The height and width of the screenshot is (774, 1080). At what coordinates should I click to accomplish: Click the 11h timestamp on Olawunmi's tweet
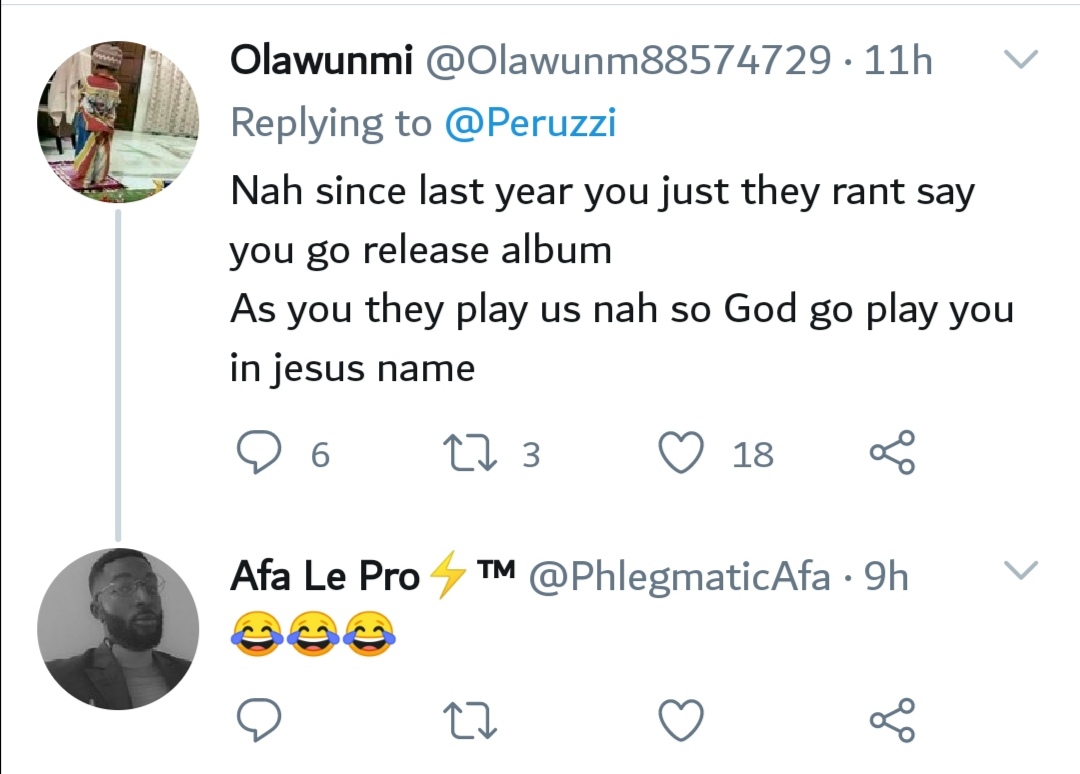coord(897,62)
